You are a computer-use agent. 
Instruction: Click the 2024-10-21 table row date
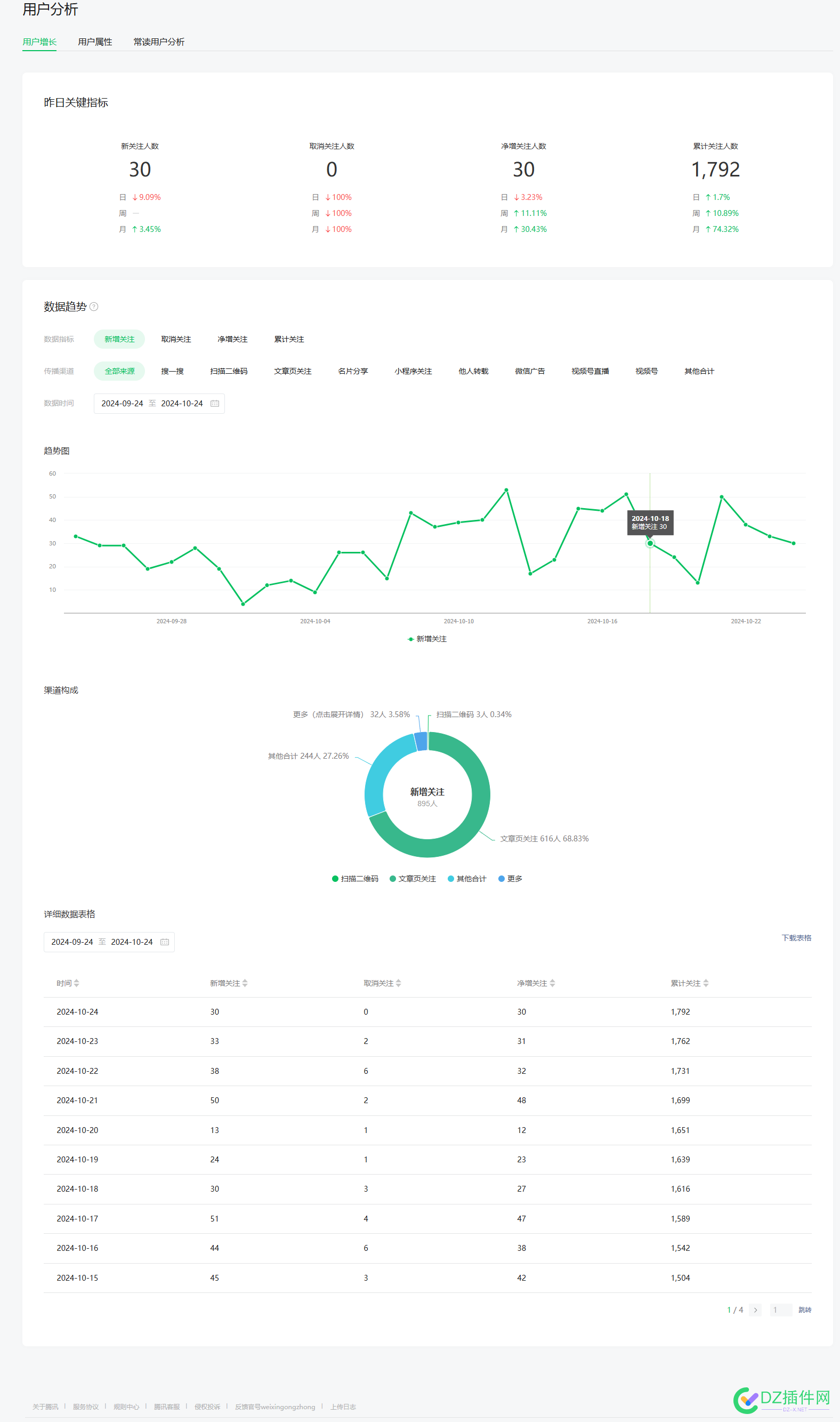pos(77,1100)
